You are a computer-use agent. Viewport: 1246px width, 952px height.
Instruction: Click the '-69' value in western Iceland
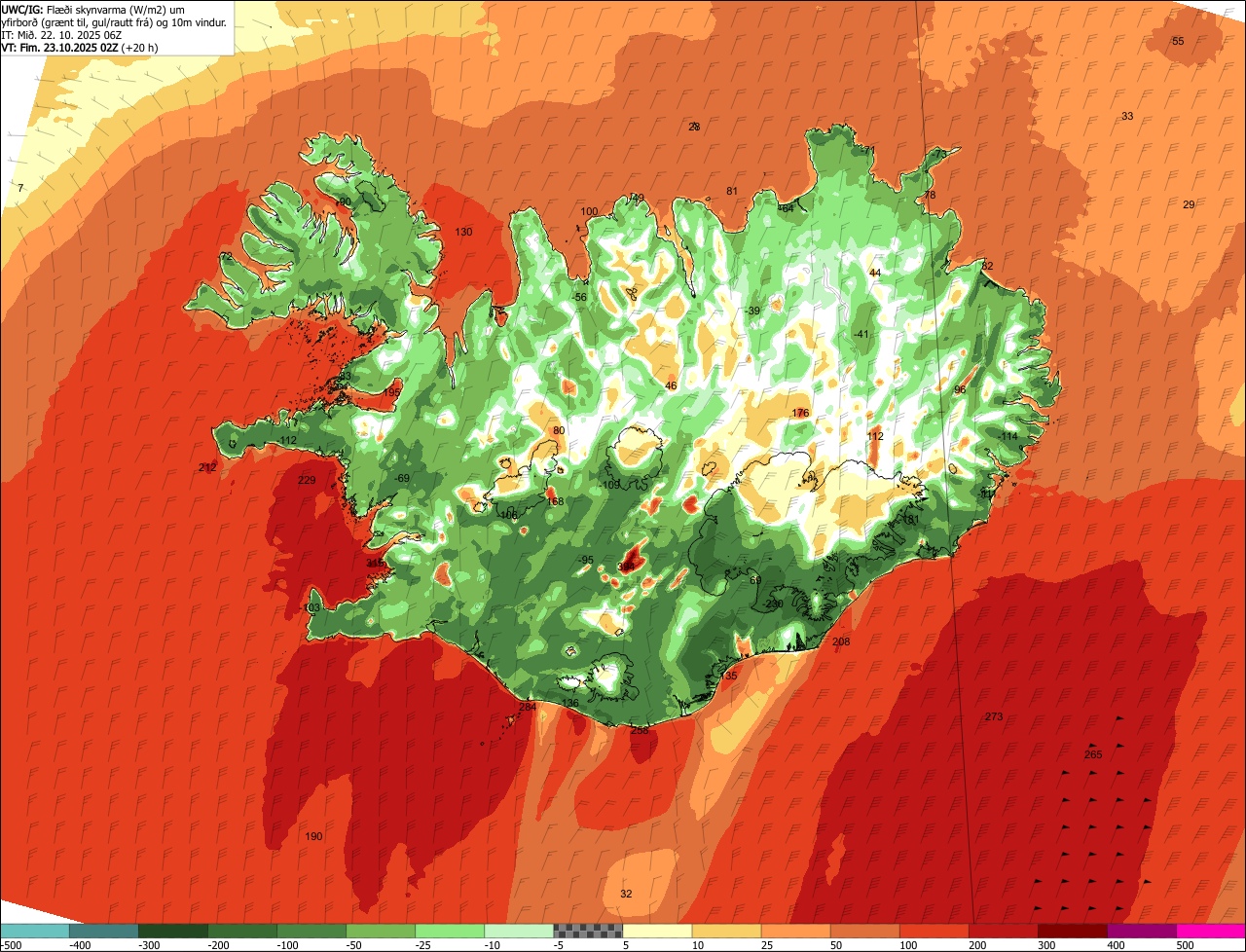coord(402,478)
